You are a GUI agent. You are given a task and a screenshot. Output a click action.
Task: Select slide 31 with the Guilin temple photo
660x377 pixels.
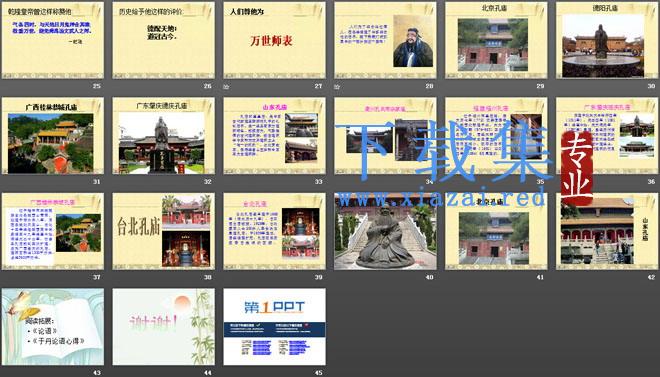point(53,136)
